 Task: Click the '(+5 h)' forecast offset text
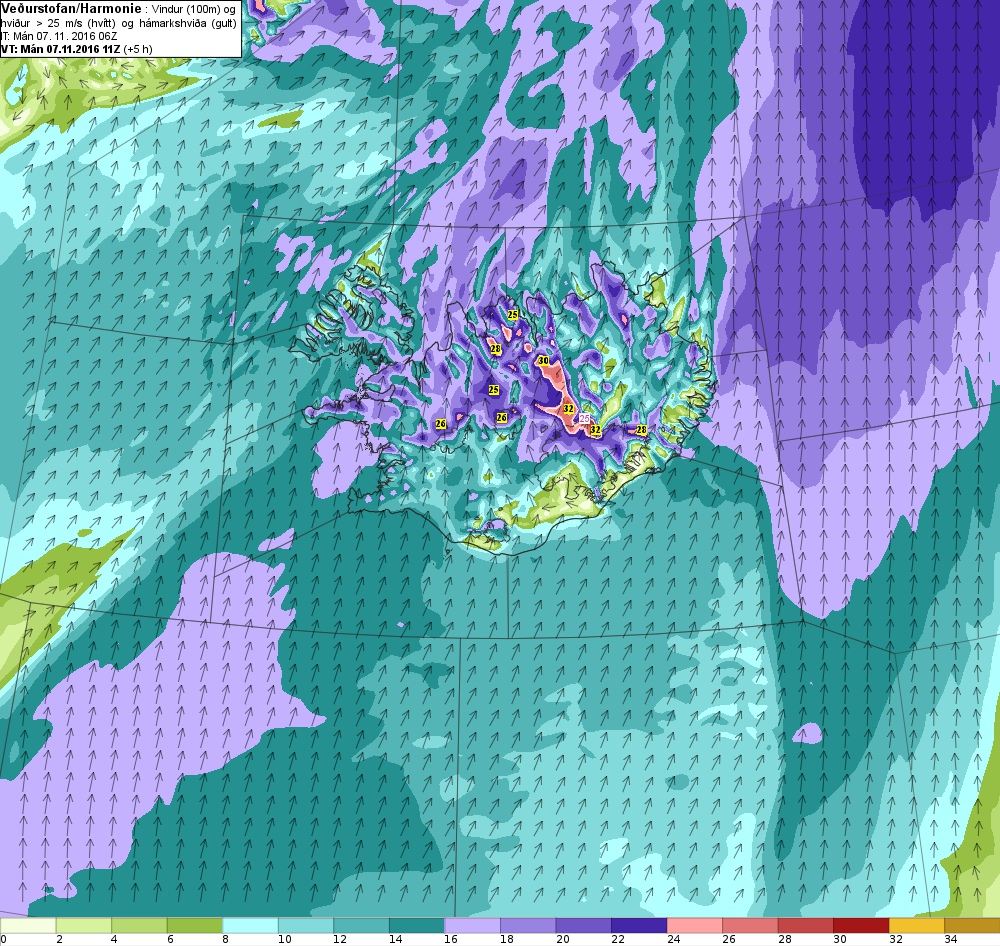click(x=138, y=49)
